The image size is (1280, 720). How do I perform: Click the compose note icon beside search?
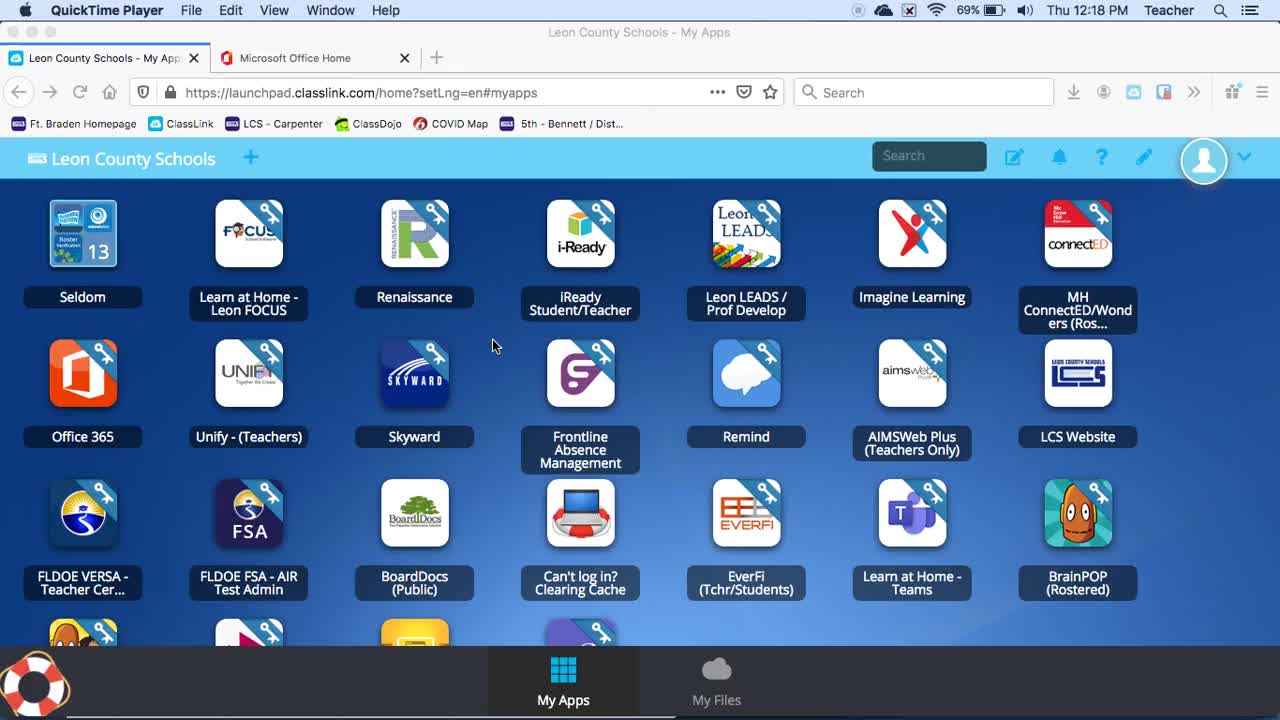pyautogui.click(x=1014, y=157)
